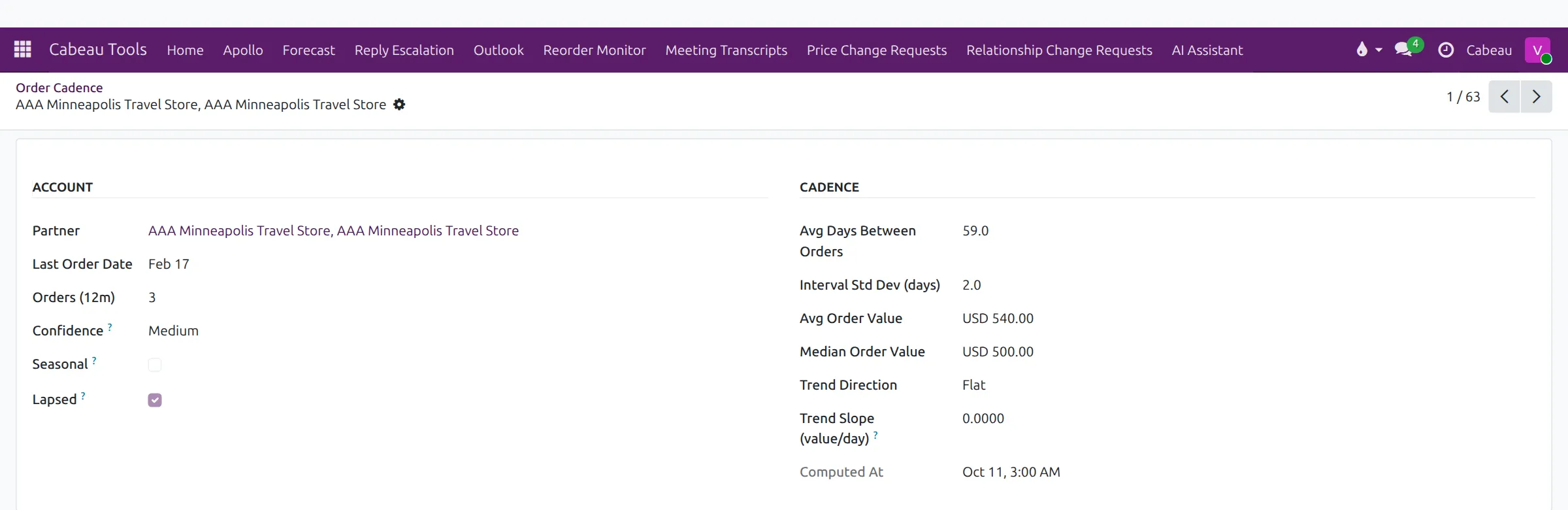Image resolution: width=1568 pixels, height=510 pixels.
Task: Toggle the Lapsed checkbox
Action: 155,400
